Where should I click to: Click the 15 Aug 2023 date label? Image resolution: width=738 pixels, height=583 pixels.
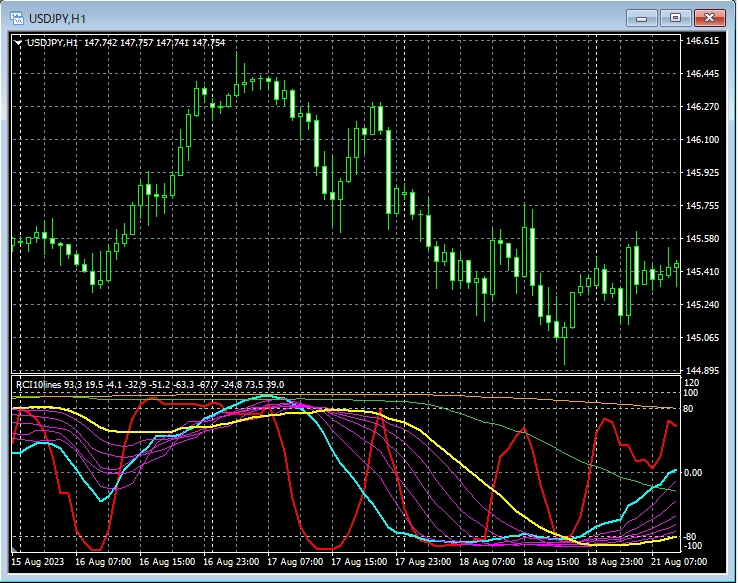[x=38, y=564]
